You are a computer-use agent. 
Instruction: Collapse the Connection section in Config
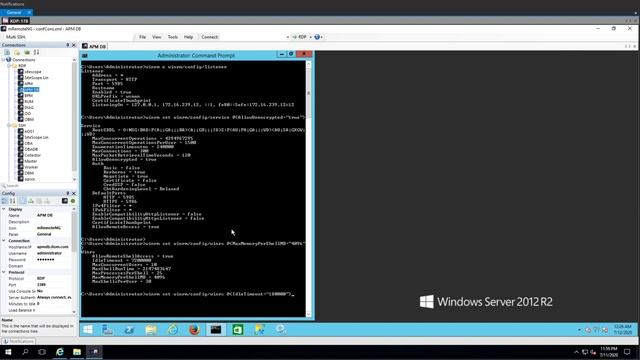4,241
